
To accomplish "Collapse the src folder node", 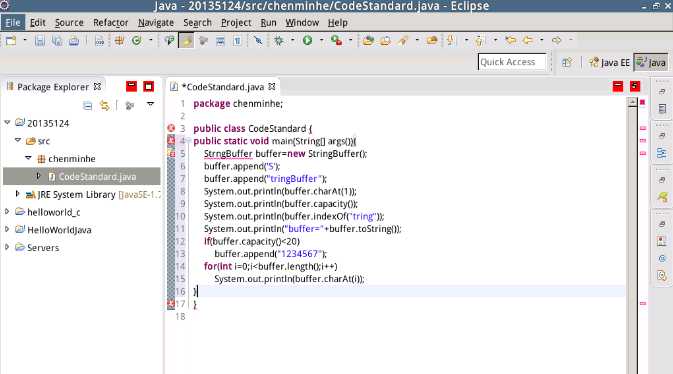I will [18, 140].
